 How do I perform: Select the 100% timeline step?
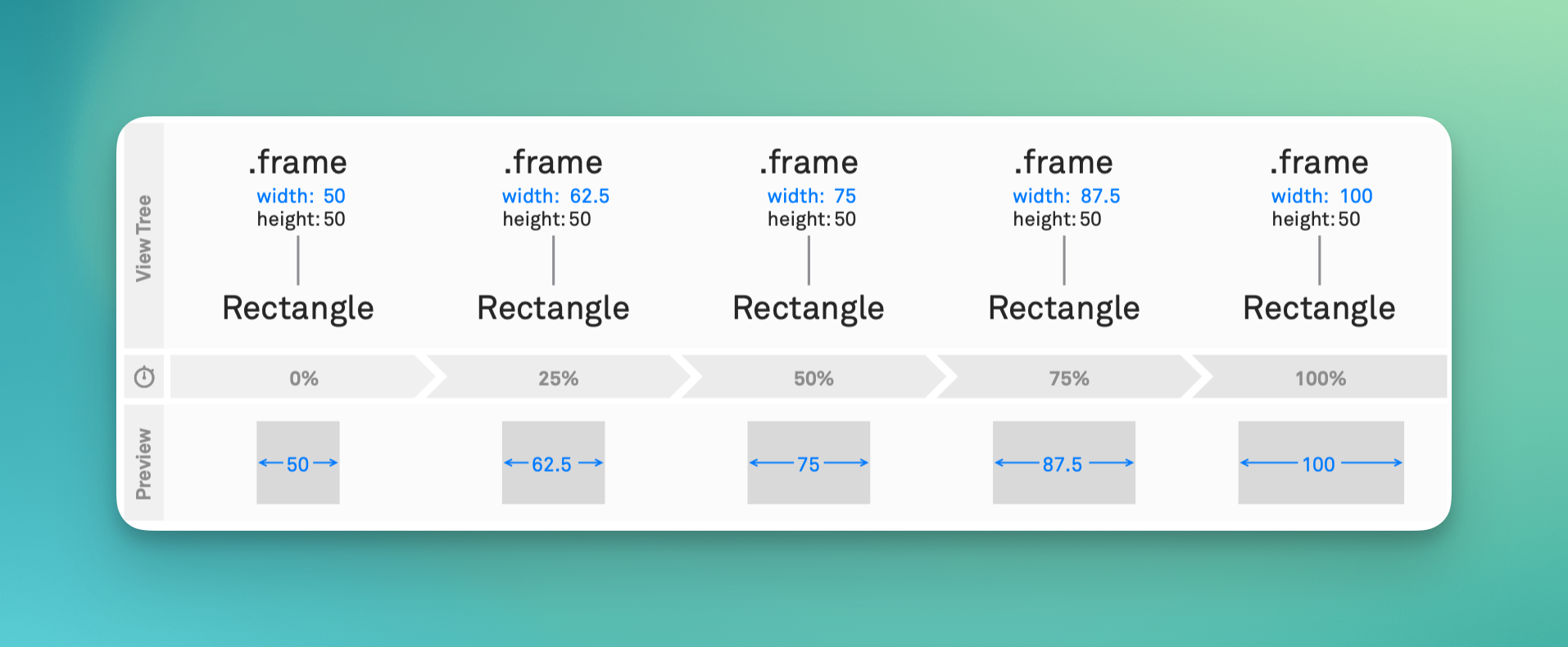(x=1320, y=378)
